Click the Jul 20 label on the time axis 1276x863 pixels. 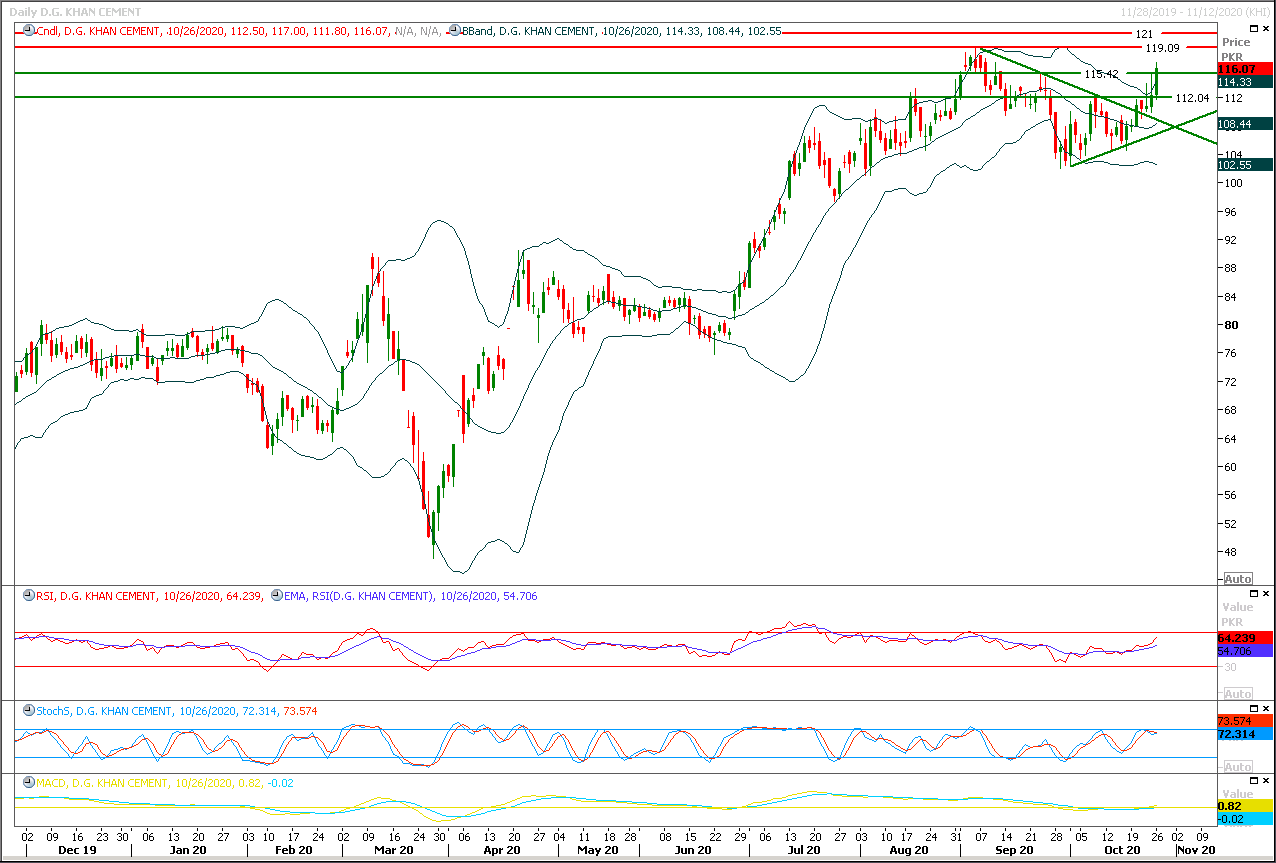[x=804, y=849]
